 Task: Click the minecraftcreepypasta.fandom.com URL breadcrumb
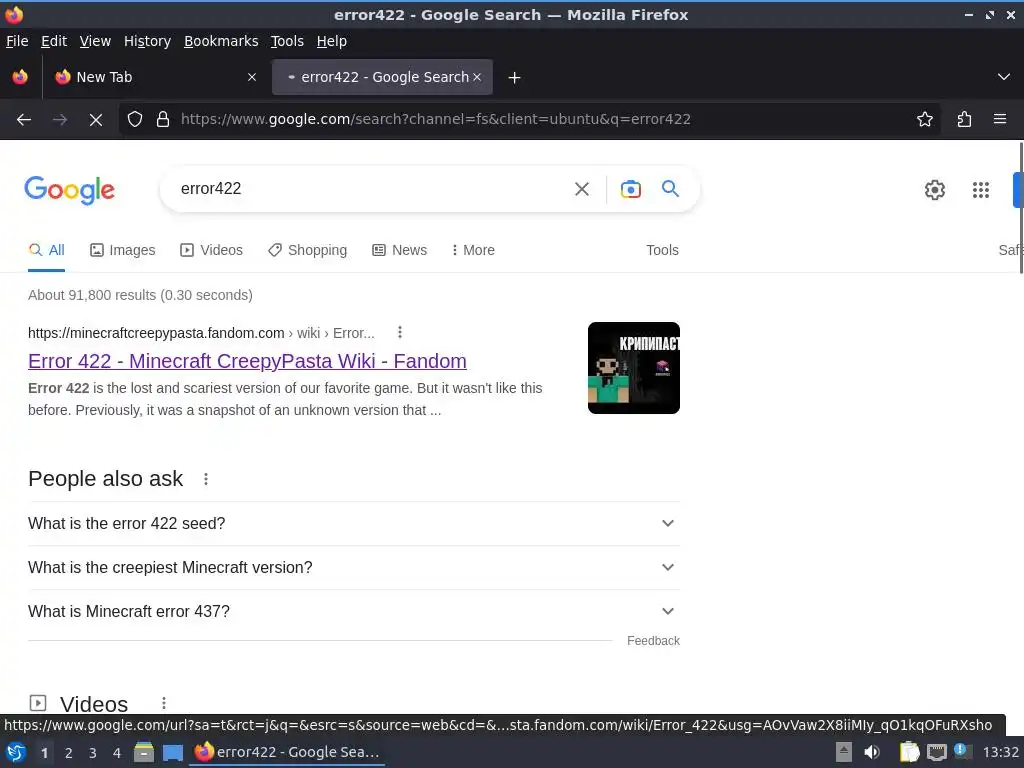(x=201, y=333)
